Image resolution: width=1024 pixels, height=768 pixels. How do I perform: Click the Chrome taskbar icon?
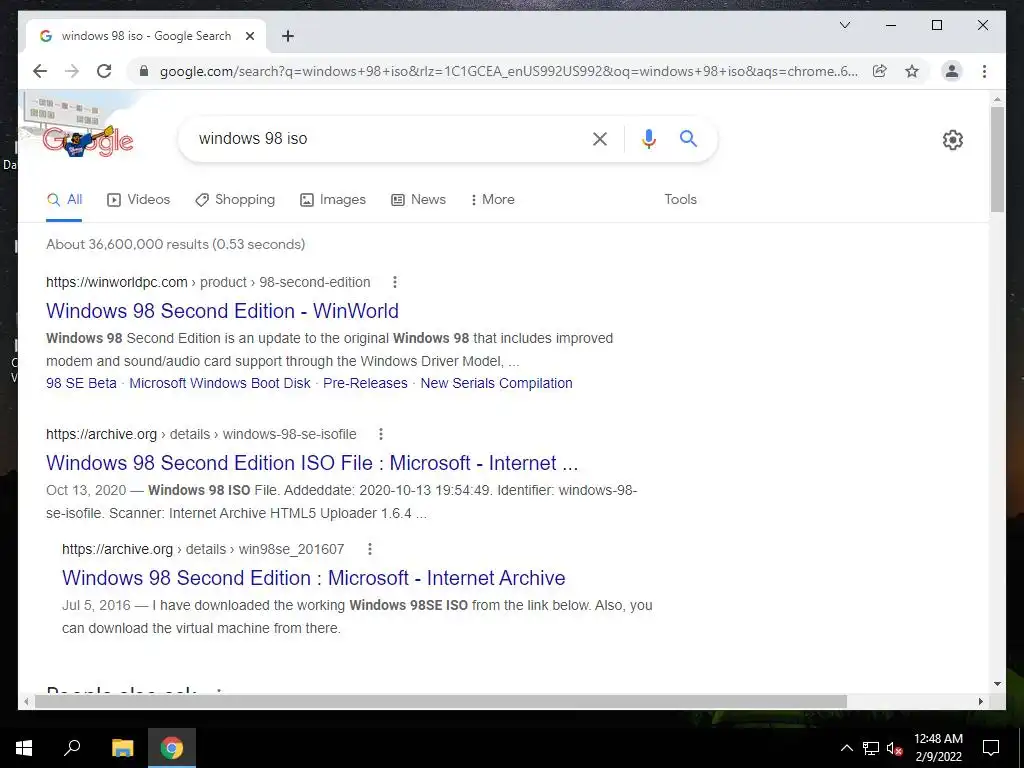172,748
